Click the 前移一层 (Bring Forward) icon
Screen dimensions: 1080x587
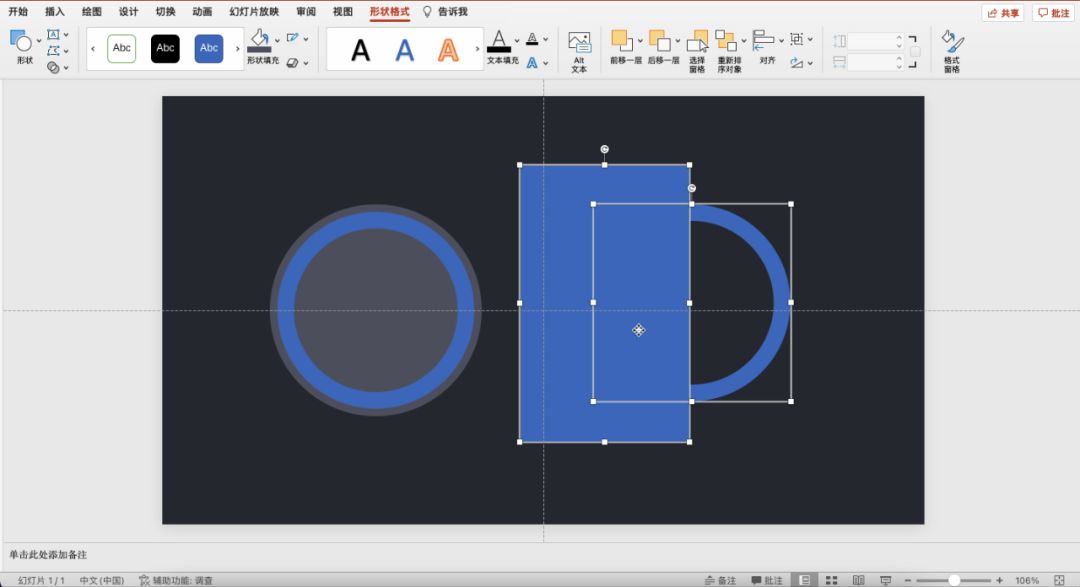tap(622, 41)
